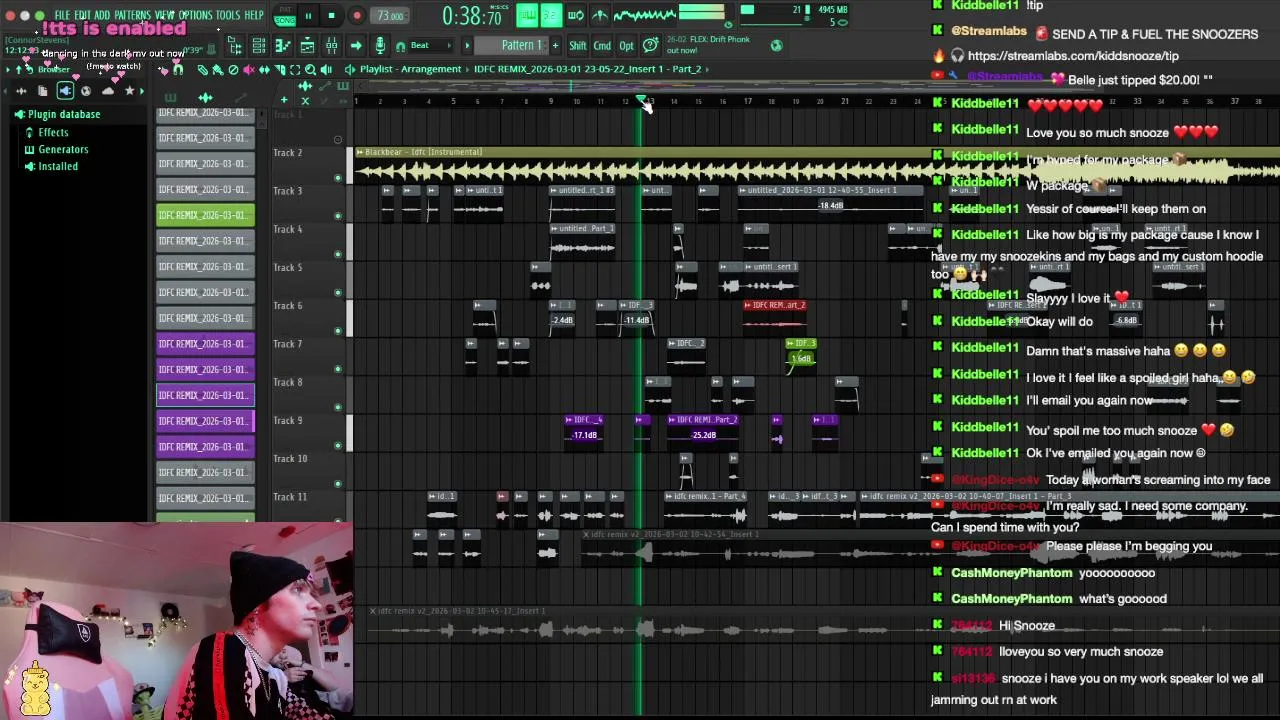
Task: Select the playlist Slip tool
Action: [264, 70]
